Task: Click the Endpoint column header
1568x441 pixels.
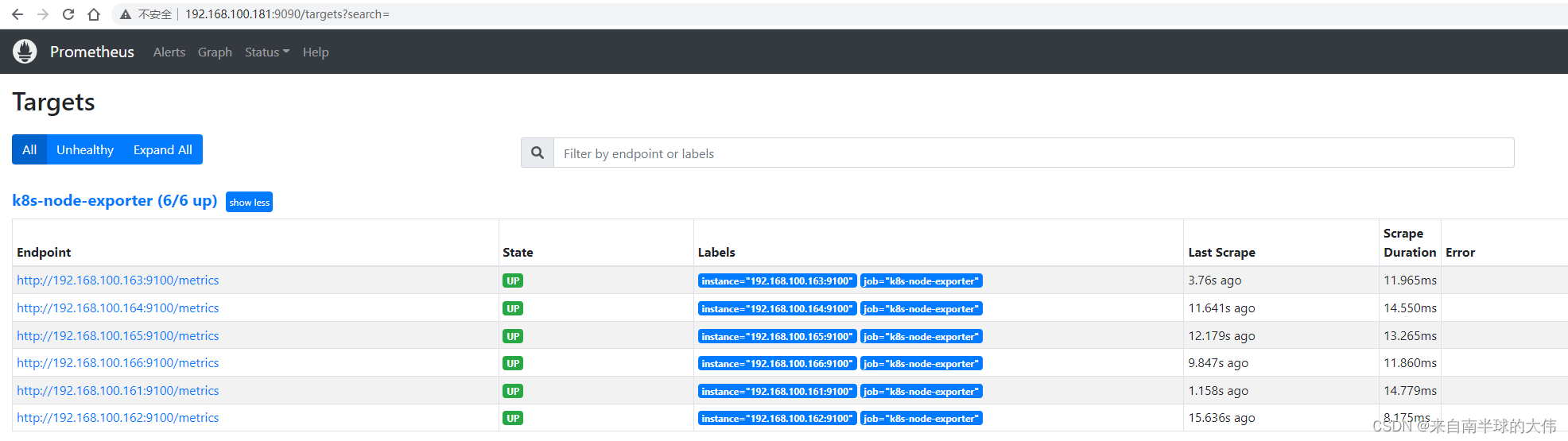Action: coord(44,252)
